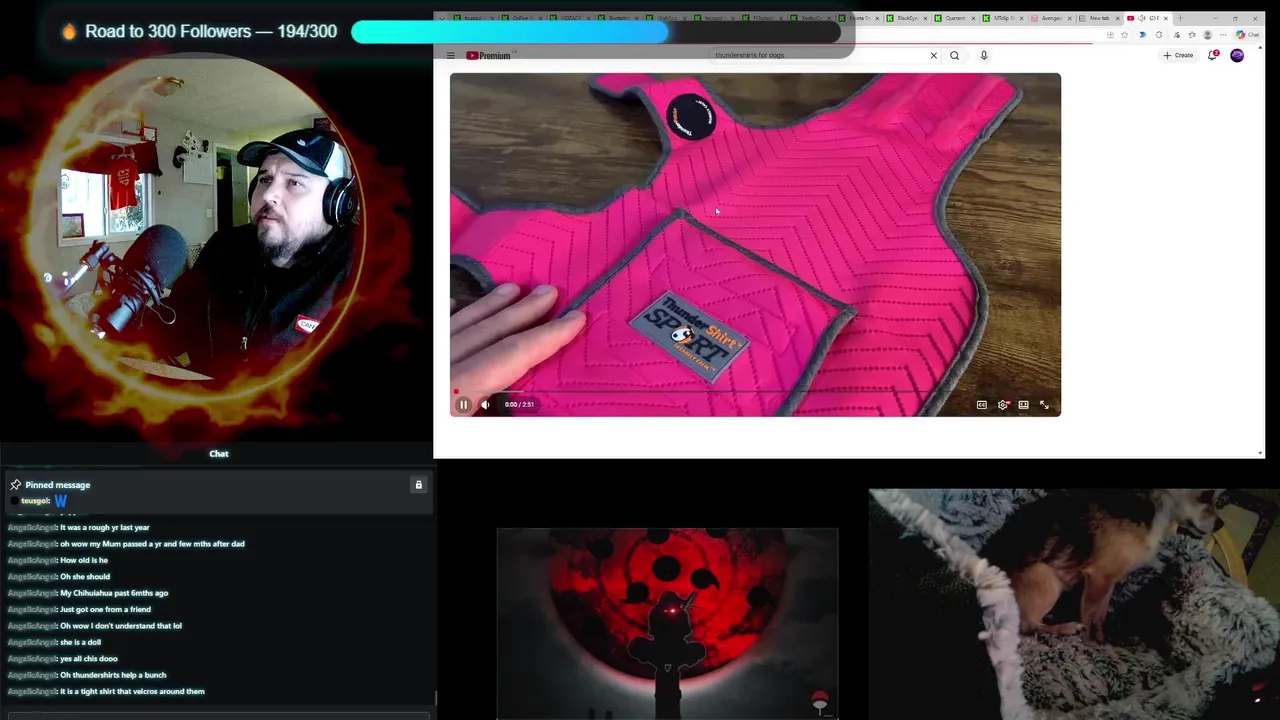Toggle closed captions on the player
The width and height of the screenshot is (1280, 720).
(982, 405)
